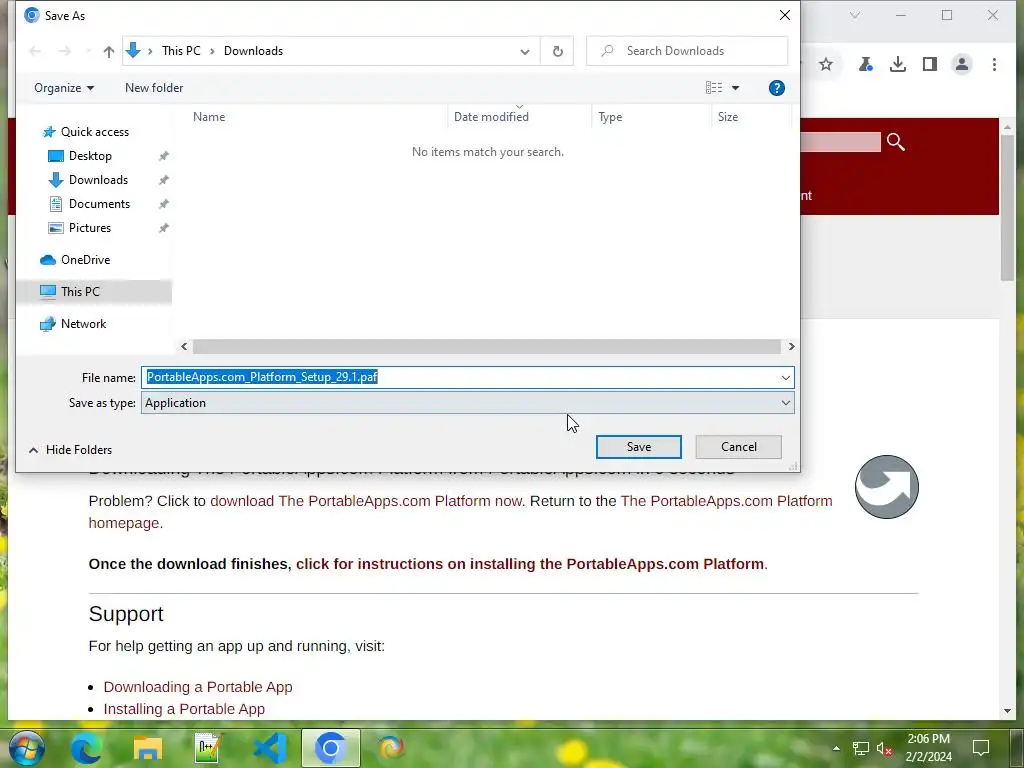Click the pin icon next to Documents
The image size is (1024, 768).
163,204
